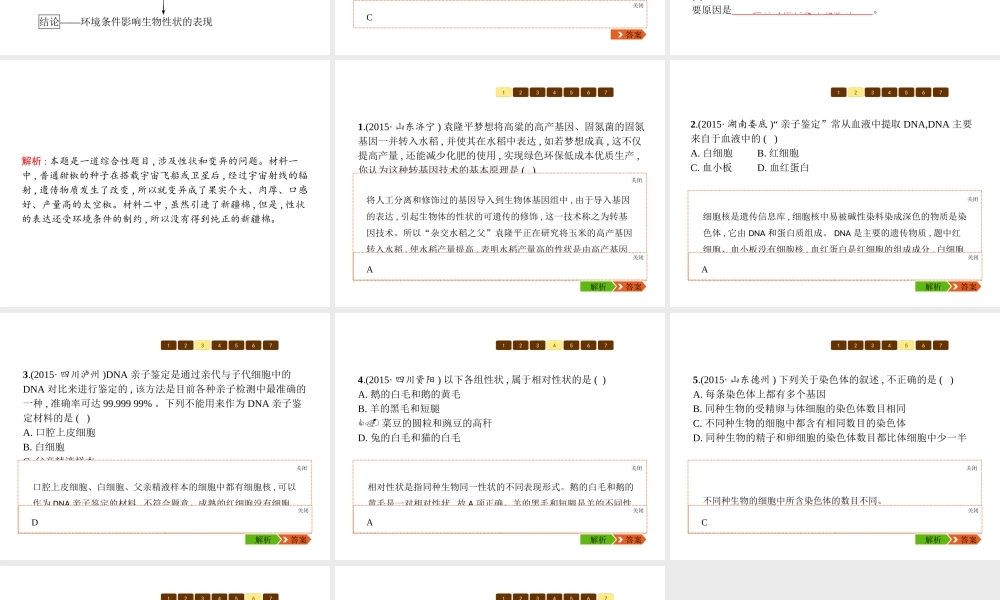
Task: Select option 'D. 兔的白毛和猫的白毛' in question 4
Action: [x=409, y=438]
